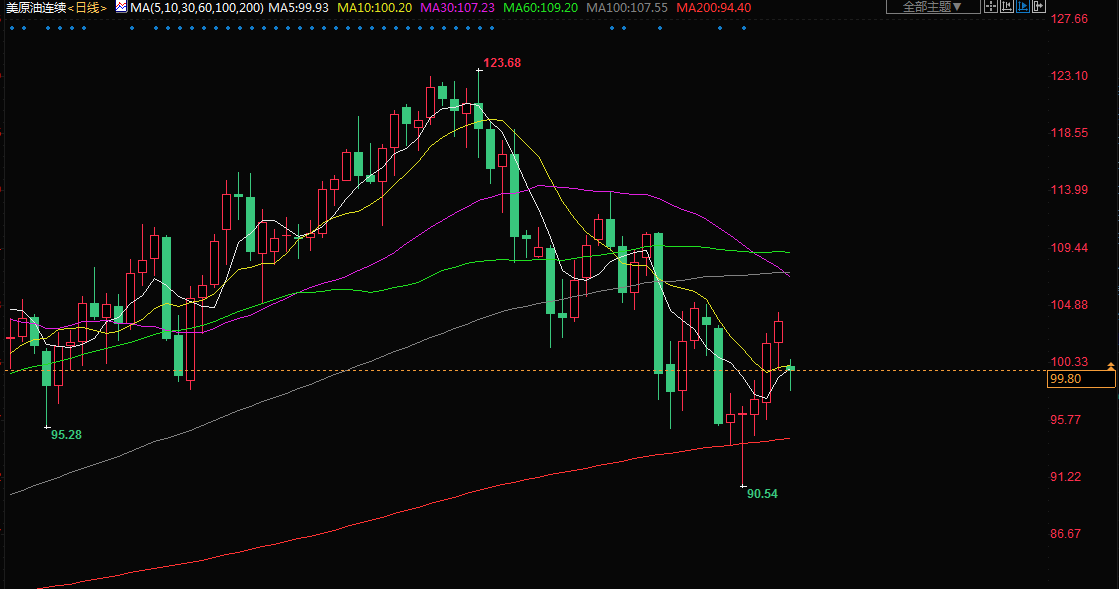Click the MA(5,10,30,60,100,200) indicator parameters
The height and width of the screenshot is (589, 1119).
[x=197, y=8]
